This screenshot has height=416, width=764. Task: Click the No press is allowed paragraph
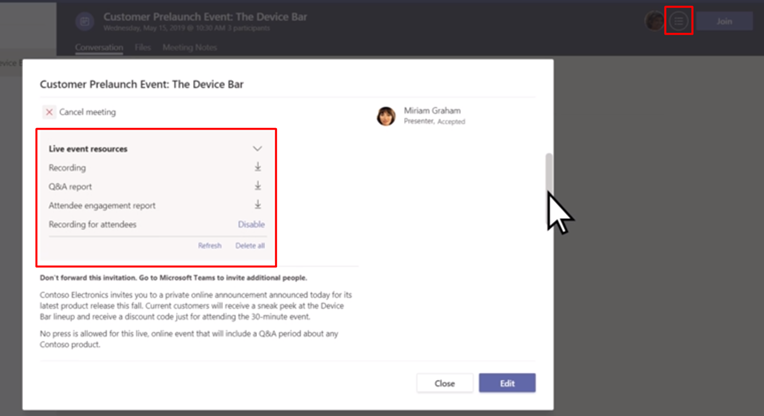[x=189, y=339]
